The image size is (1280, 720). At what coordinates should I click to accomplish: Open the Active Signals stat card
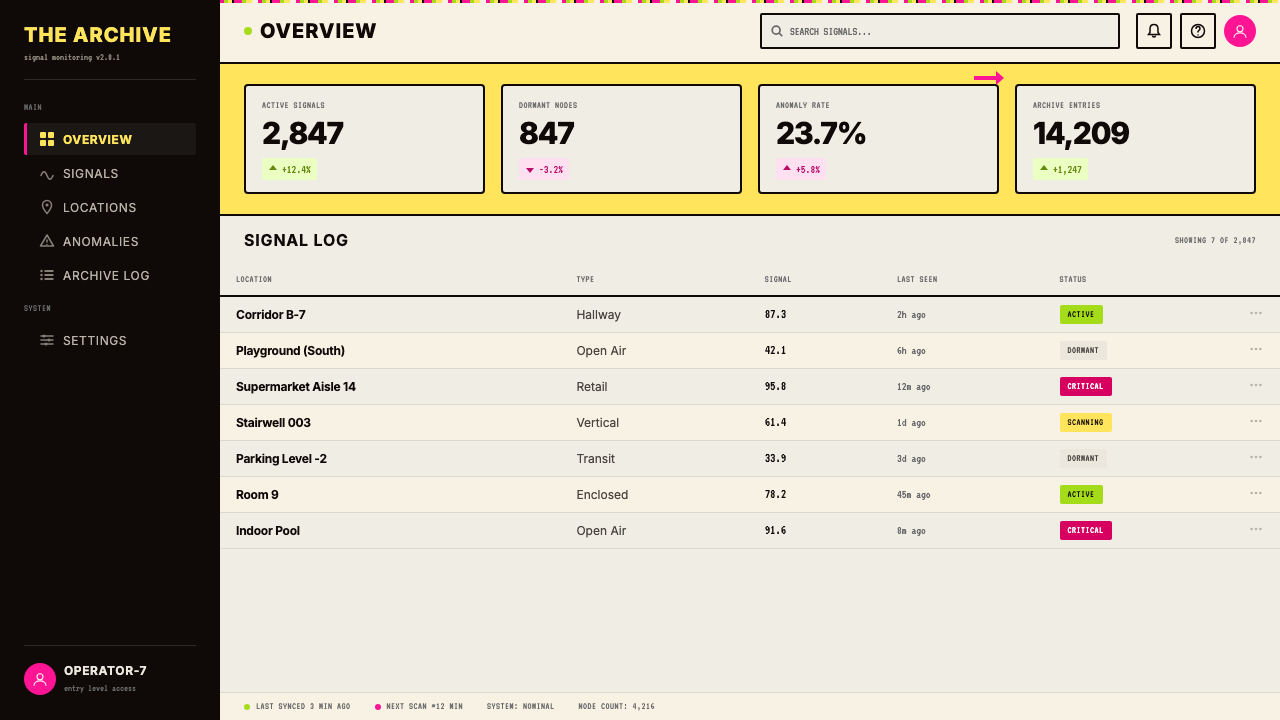tap(364, 139)
